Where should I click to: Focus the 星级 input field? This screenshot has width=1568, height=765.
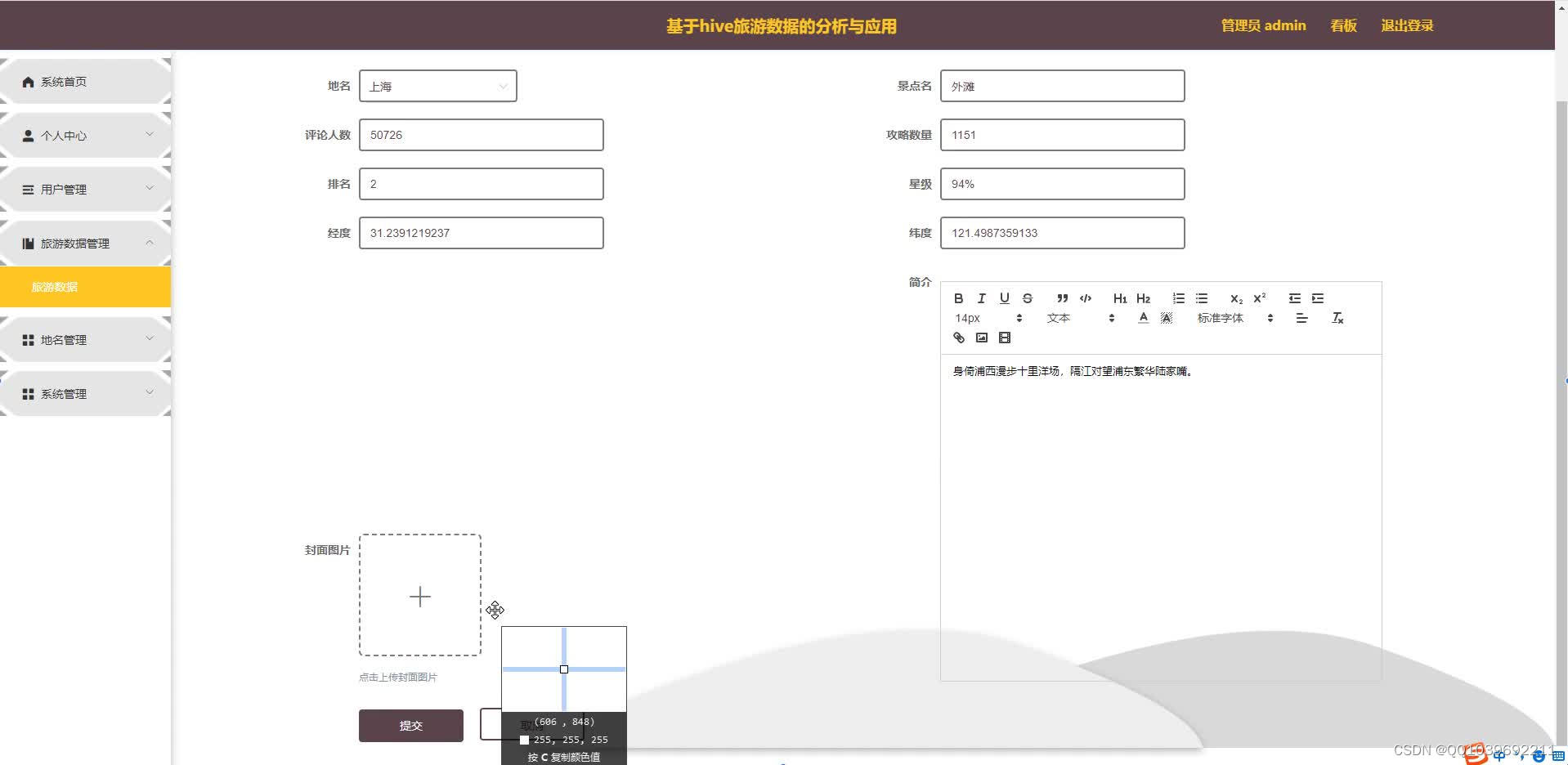point(1062,184)
